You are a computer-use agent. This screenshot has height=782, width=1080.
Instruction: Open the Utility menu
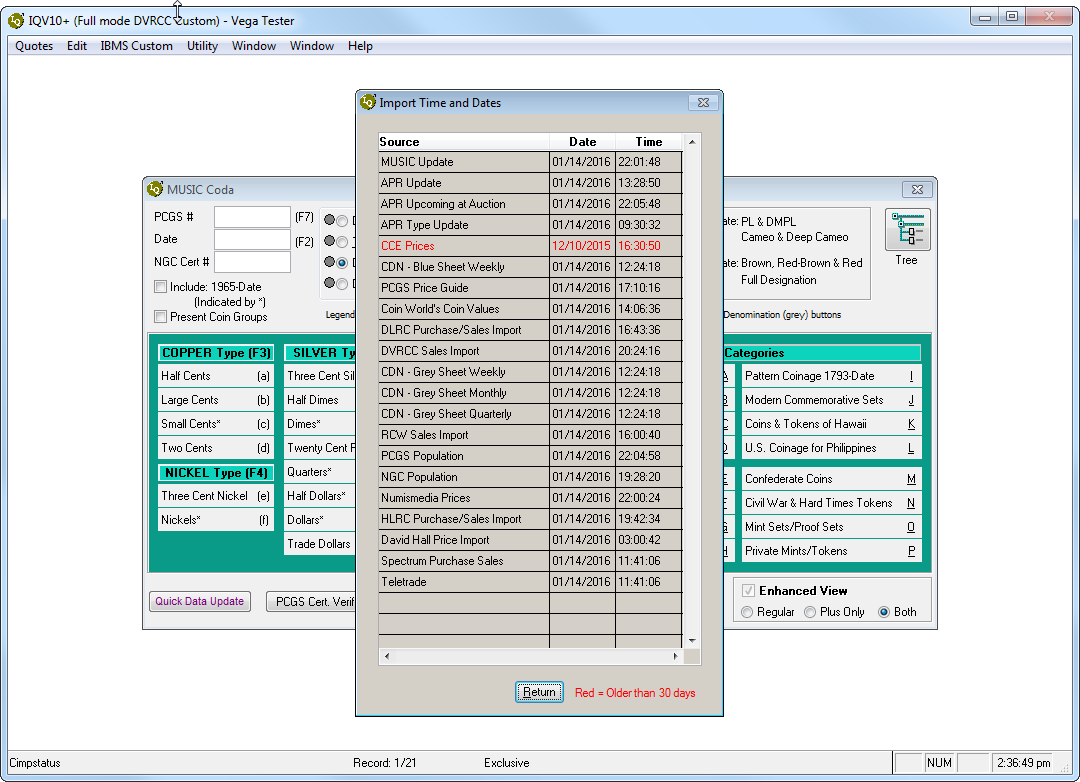[x=202, y=46]
